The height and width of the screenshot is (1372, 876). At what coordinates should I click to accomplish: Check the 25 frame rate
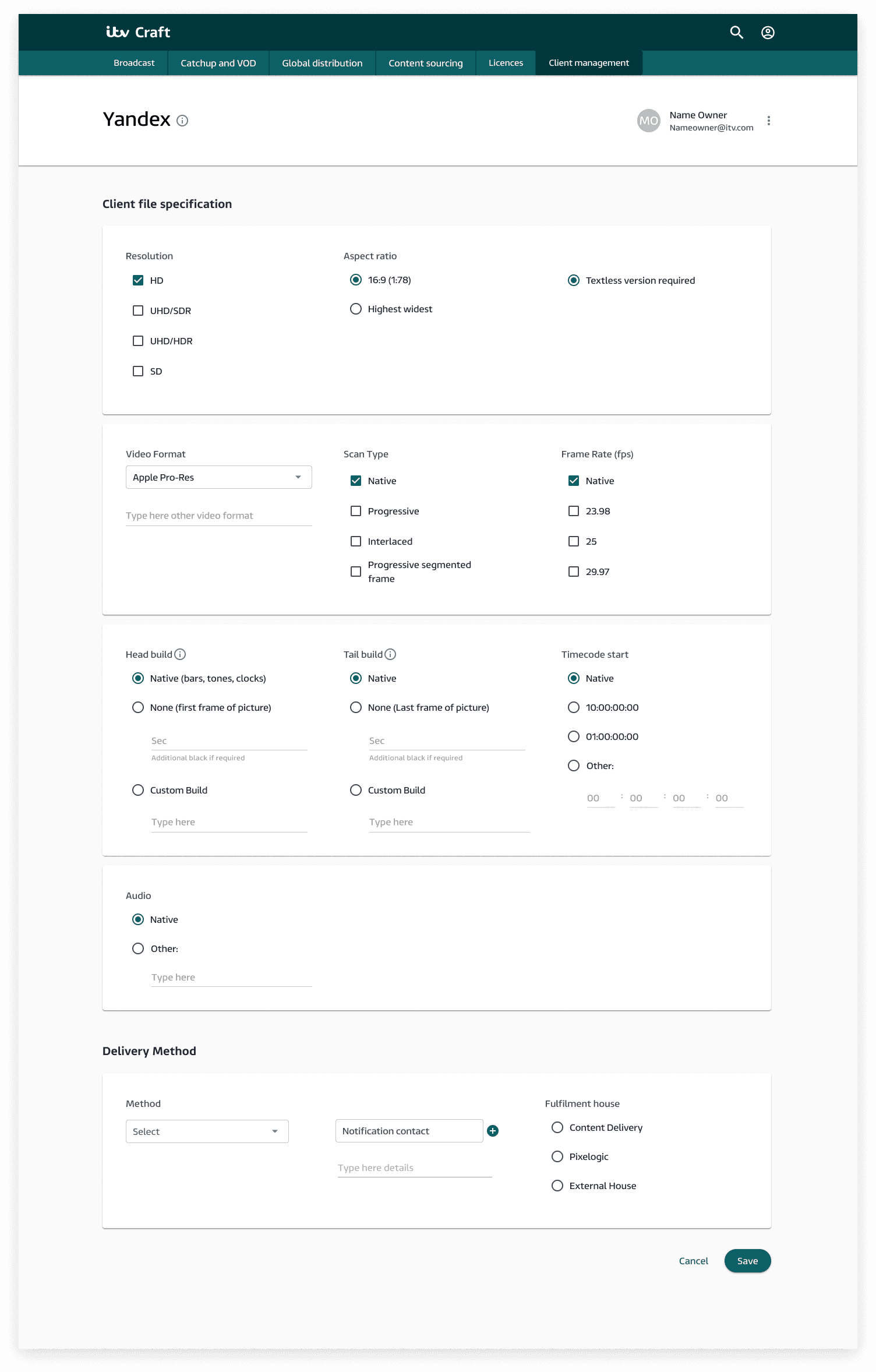[574, 541]
